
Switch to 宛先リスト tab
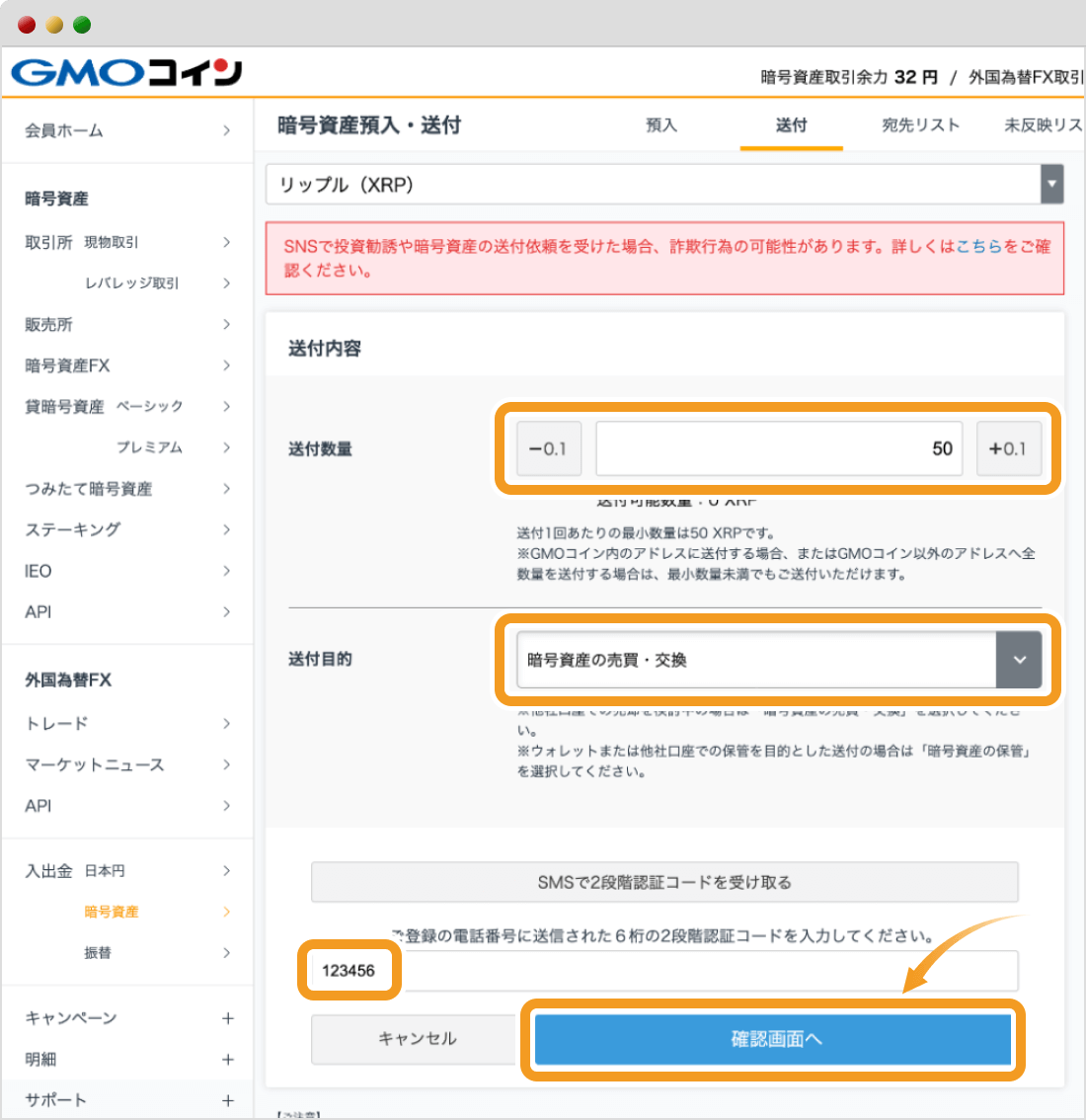pyautogui.click(x=920, y=125)
